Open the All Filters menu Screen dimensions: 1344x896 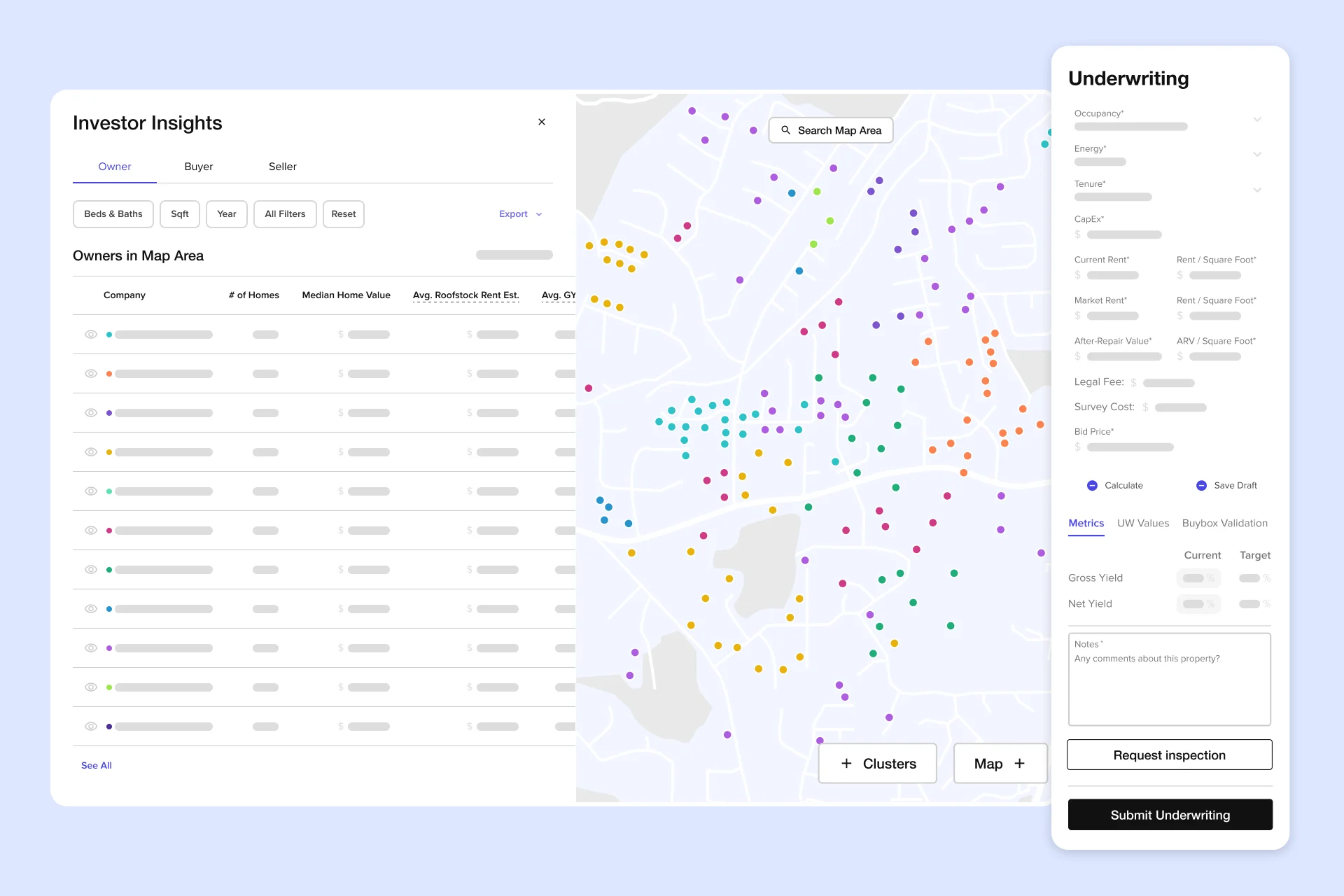(285, 214)
